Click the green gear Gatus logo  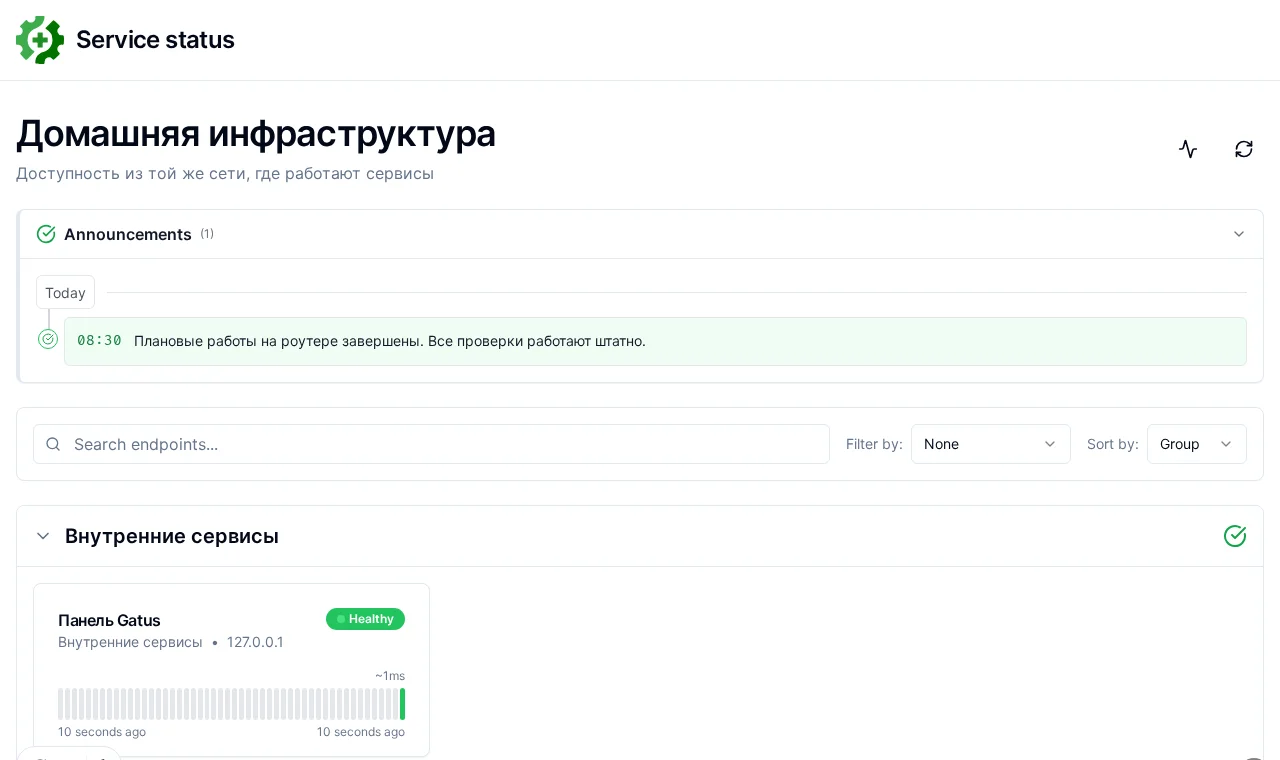[x=40, y=40]
